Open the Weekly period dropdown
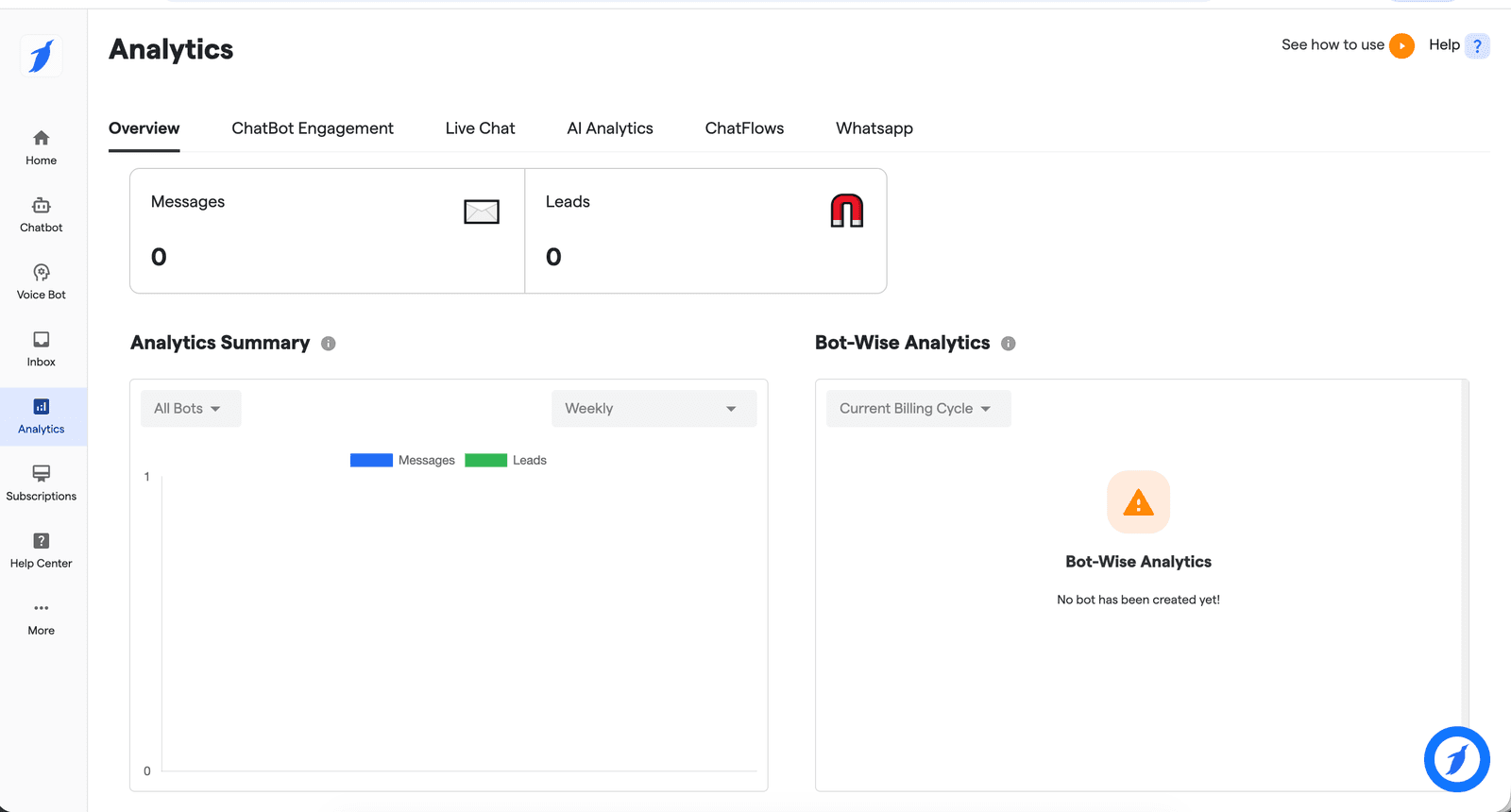 coord(654,409)
